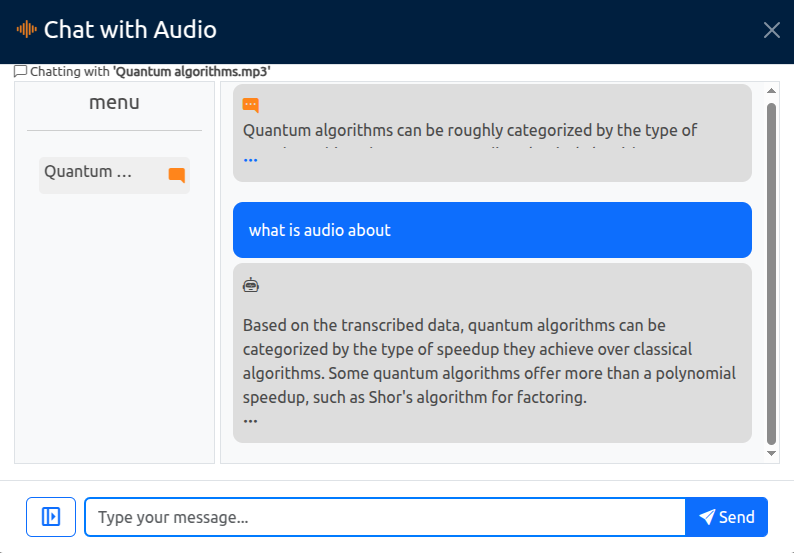Expand bot response via dark ellipsis

(250, 421)
